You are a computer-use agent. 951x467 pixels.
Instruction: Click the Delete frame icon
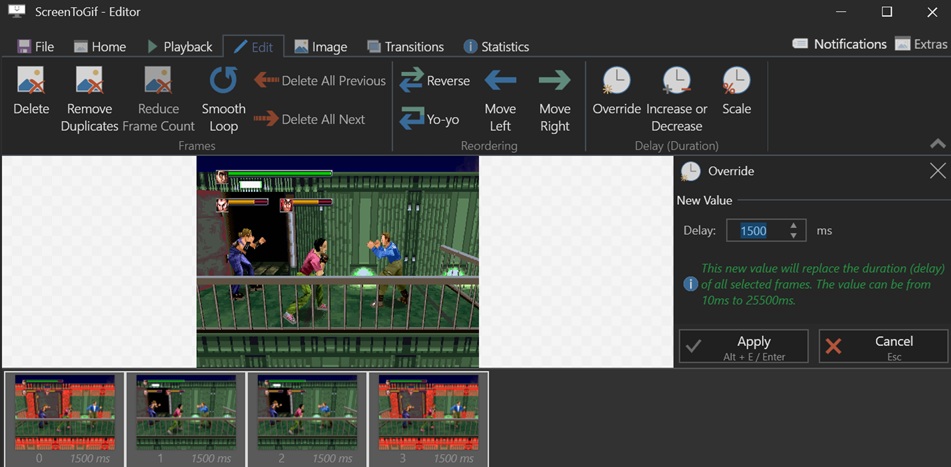click(31, 80)
